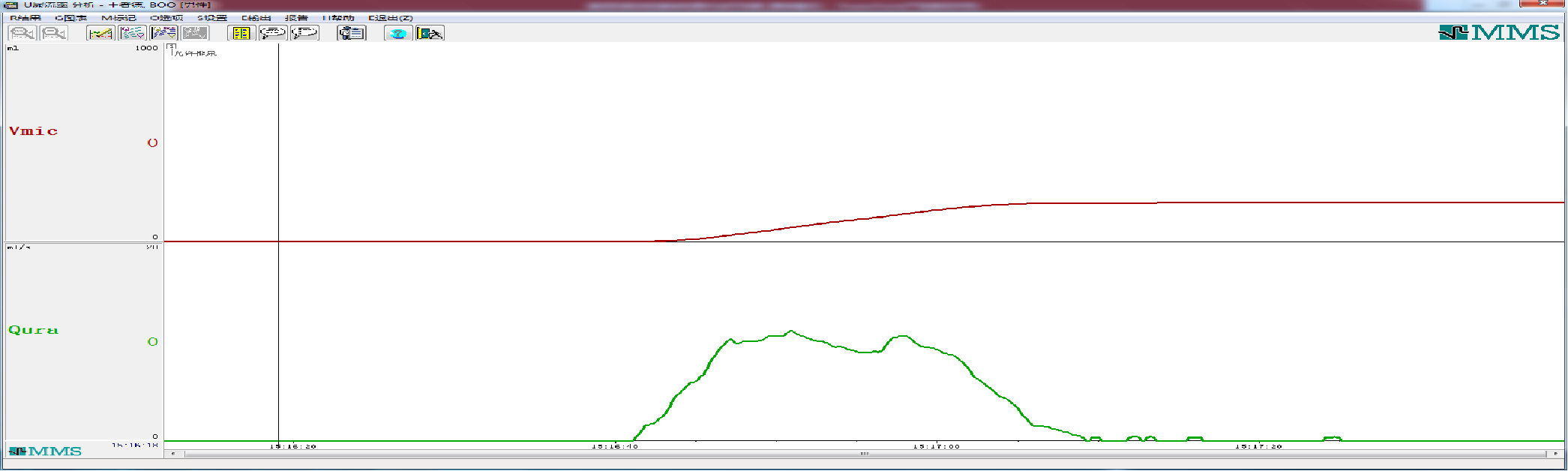Open the H帮助 menu
Viewport: 1568px width, 471px height.
pyautogui.click(x=338, y=18)
